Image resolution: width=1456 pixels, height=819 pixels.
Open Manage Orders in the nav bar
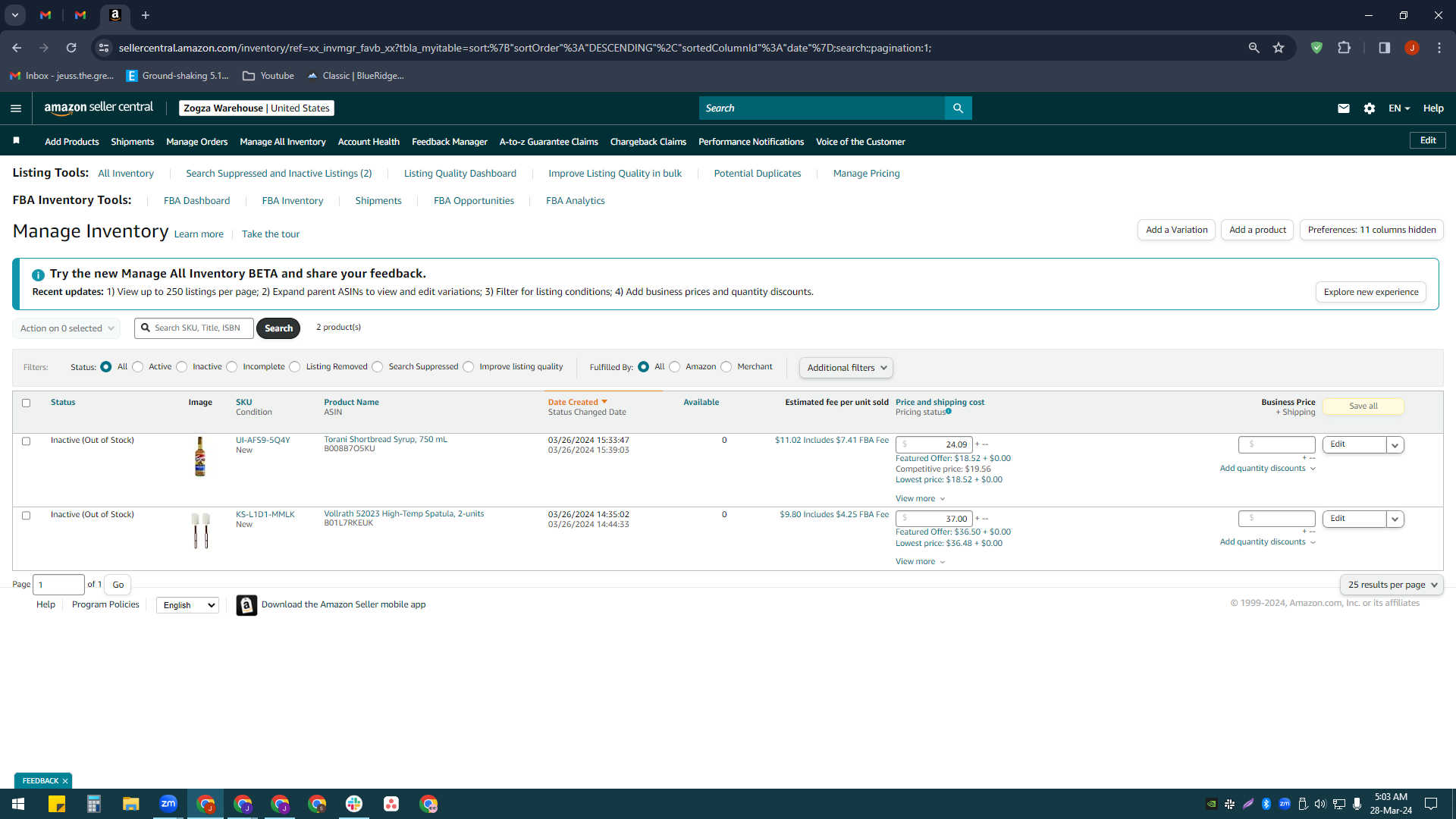(x=197, y=142)
